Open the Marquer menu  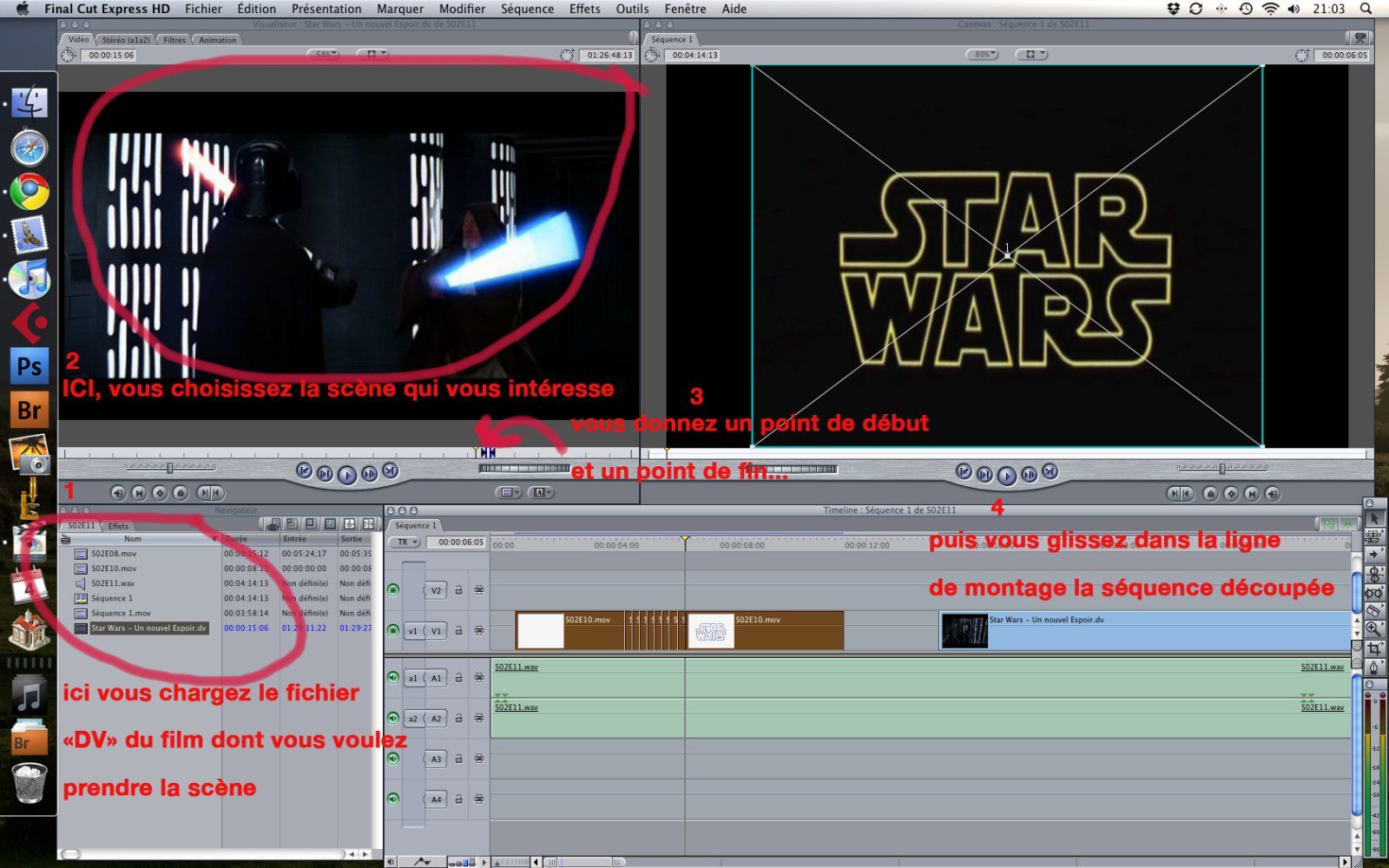coord(400,9)
